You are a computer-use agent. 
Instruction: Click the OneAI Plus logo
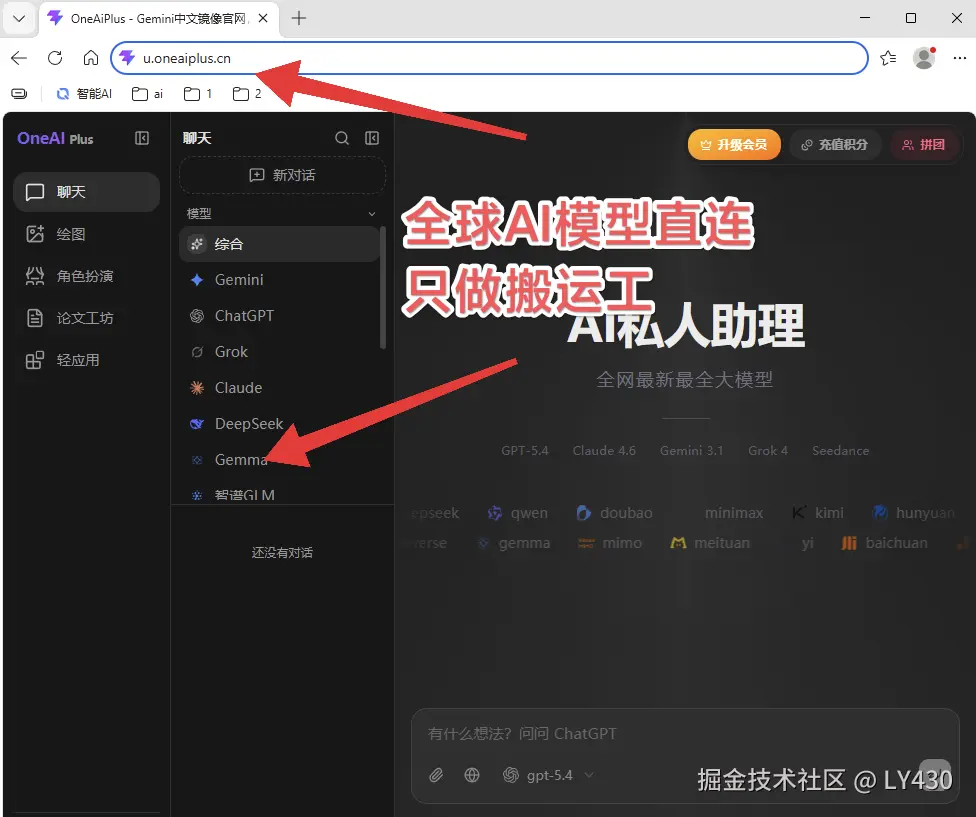coord(55,138)
